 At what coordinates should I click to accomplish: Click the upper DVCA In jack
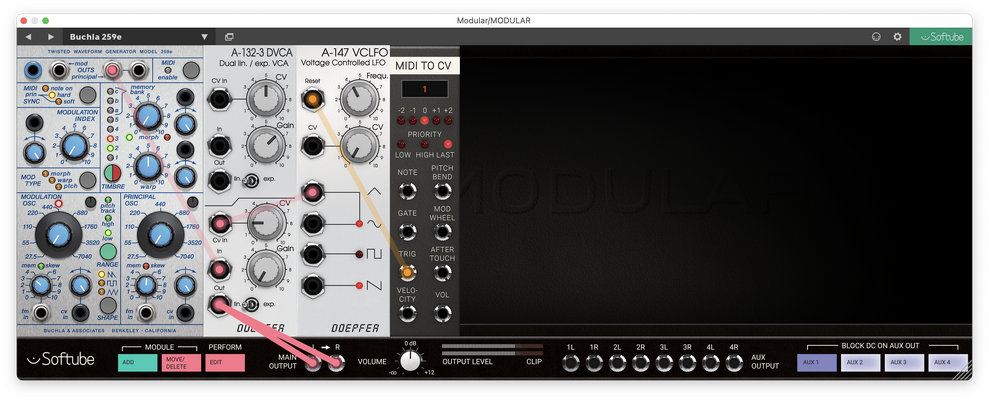[219, 146]
